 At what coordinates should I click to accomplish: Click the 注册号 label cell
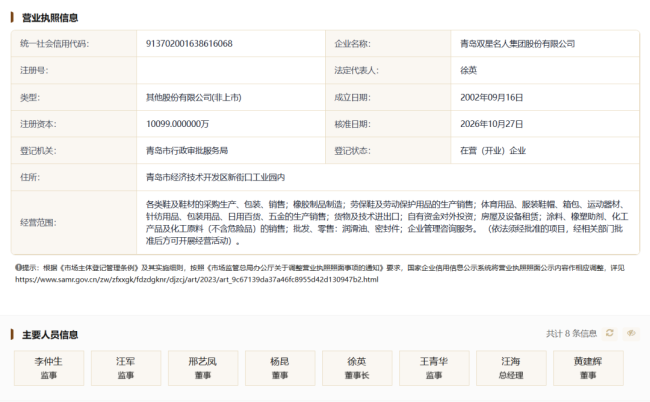[74, 70]
